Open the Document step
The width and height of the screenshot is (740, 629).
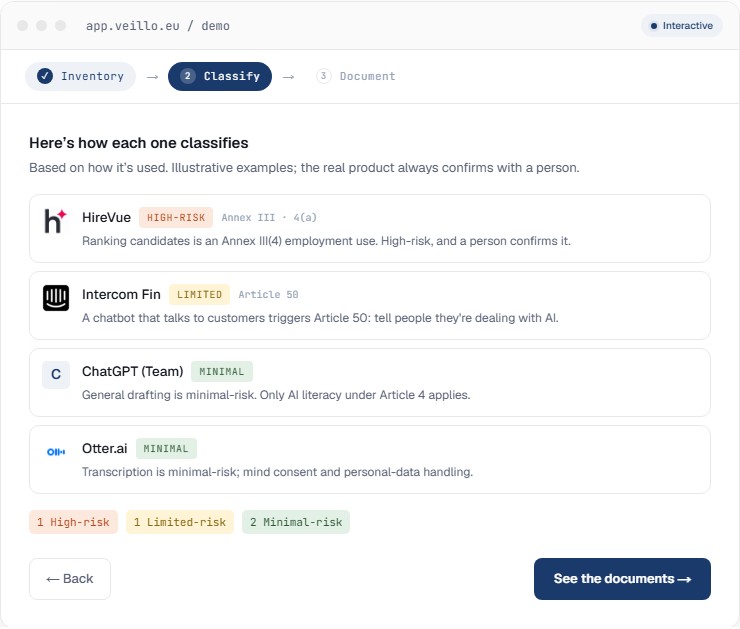[356, 76]
